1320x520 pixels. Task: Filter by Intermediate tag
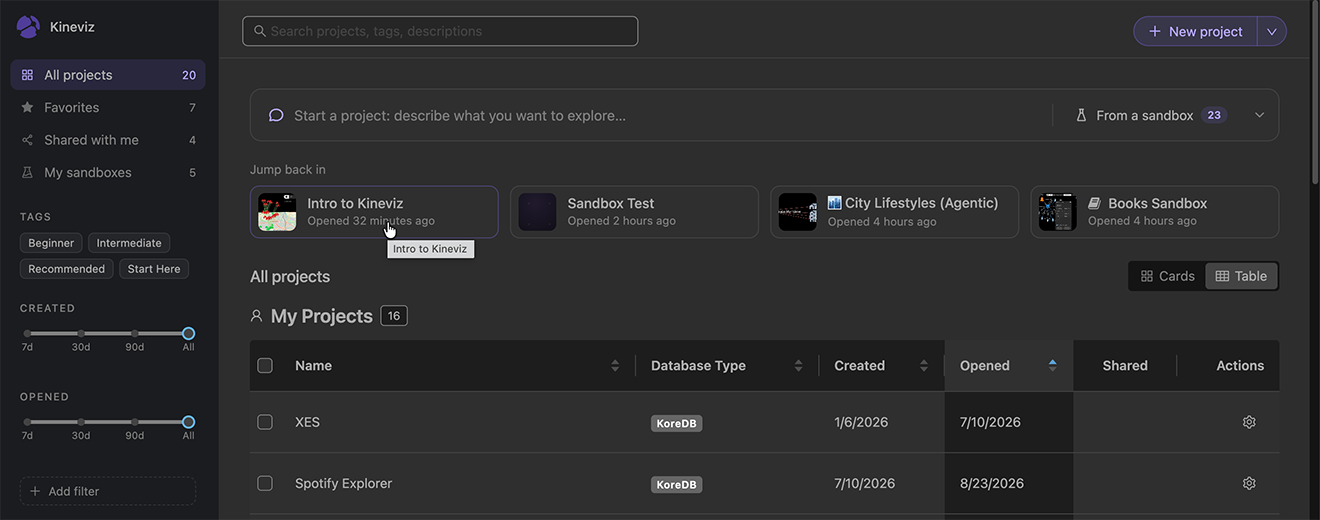click(x=129, y=243)
